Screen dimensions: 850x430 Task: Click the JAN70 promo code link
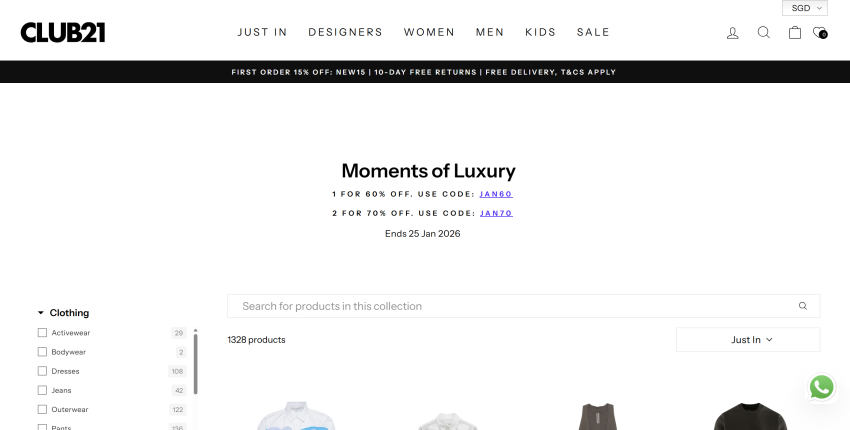(496, 213)
